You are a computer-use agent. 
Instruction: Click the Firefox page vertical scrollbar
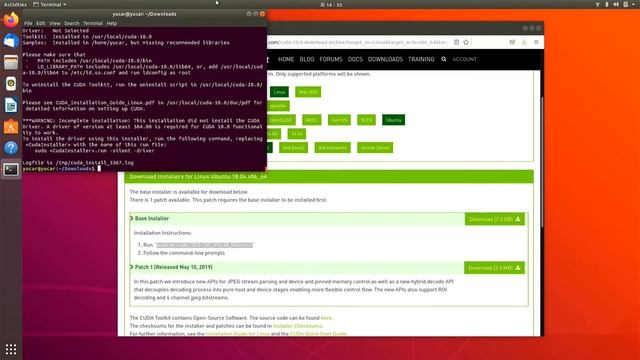542,162
